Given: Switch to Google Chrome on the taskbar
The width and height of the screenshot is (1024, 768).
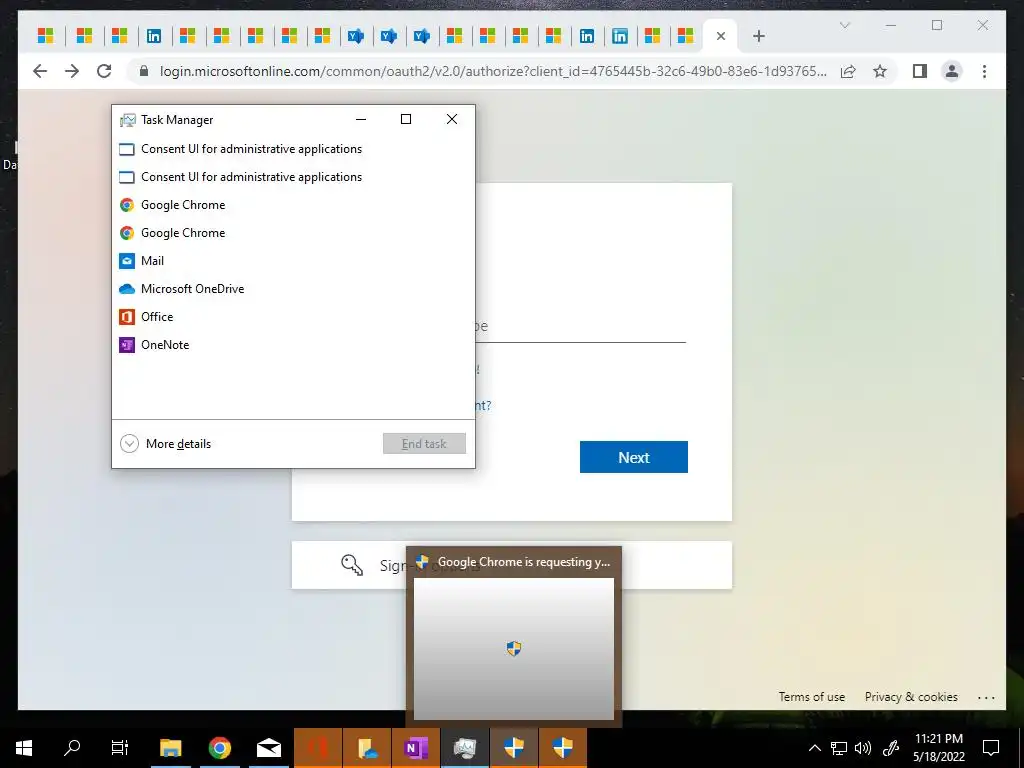Looking at the screenshot, I should pyautogui.click(x=220, y=748).
